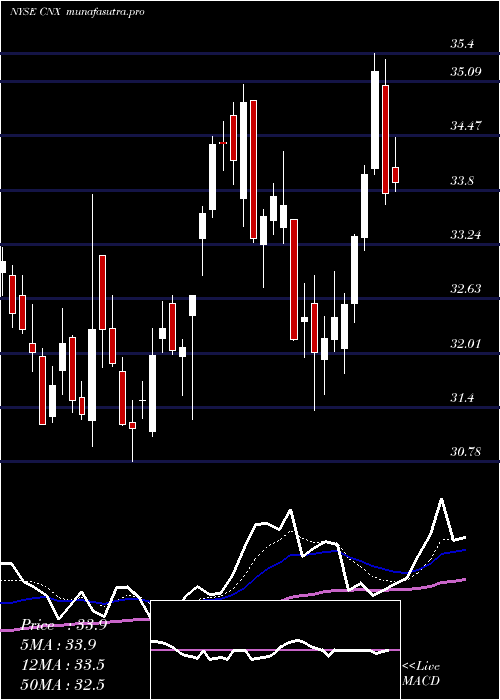
Task: Click the 30.78 price level label
Action: pyautogui.click(x=466, y=452)
